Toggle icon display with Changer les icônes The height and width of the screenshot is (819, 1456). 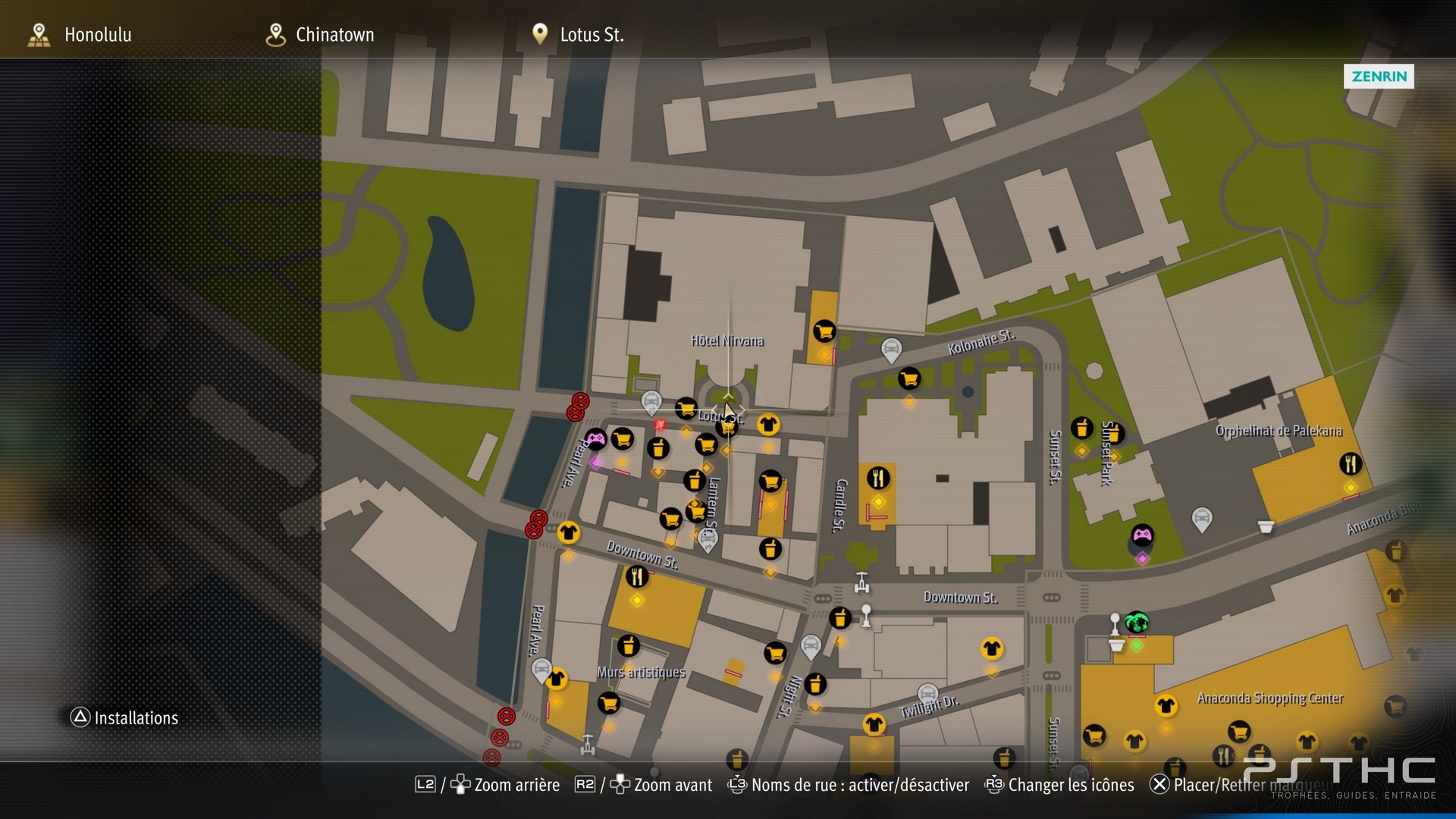[x=1059, y=785]
